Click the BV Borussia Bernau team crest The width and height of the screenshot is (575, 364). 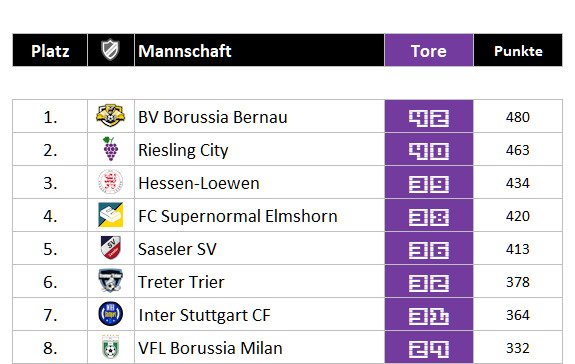click(x=110, y=115)
